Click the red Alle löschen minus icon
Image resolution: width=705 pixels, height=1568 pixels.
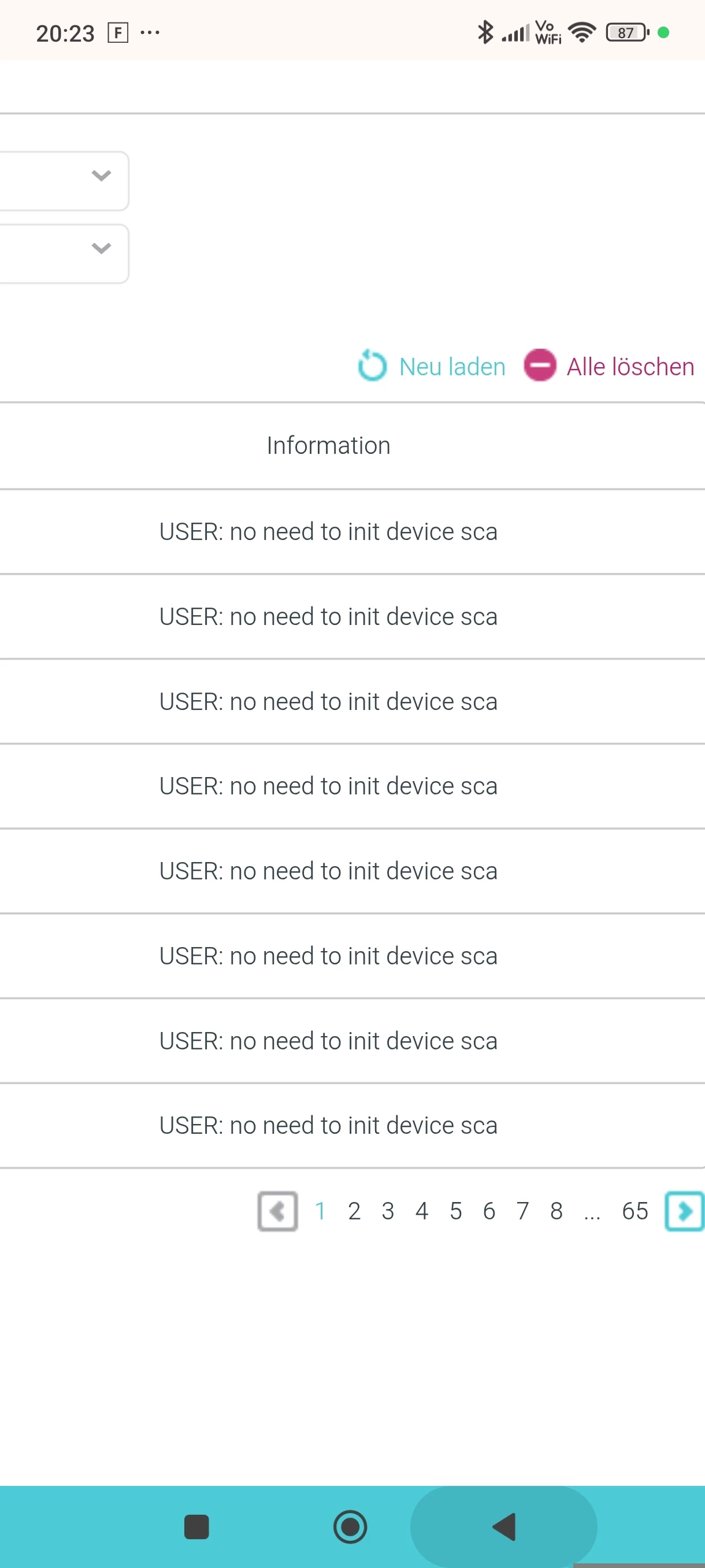click(540, 365)
